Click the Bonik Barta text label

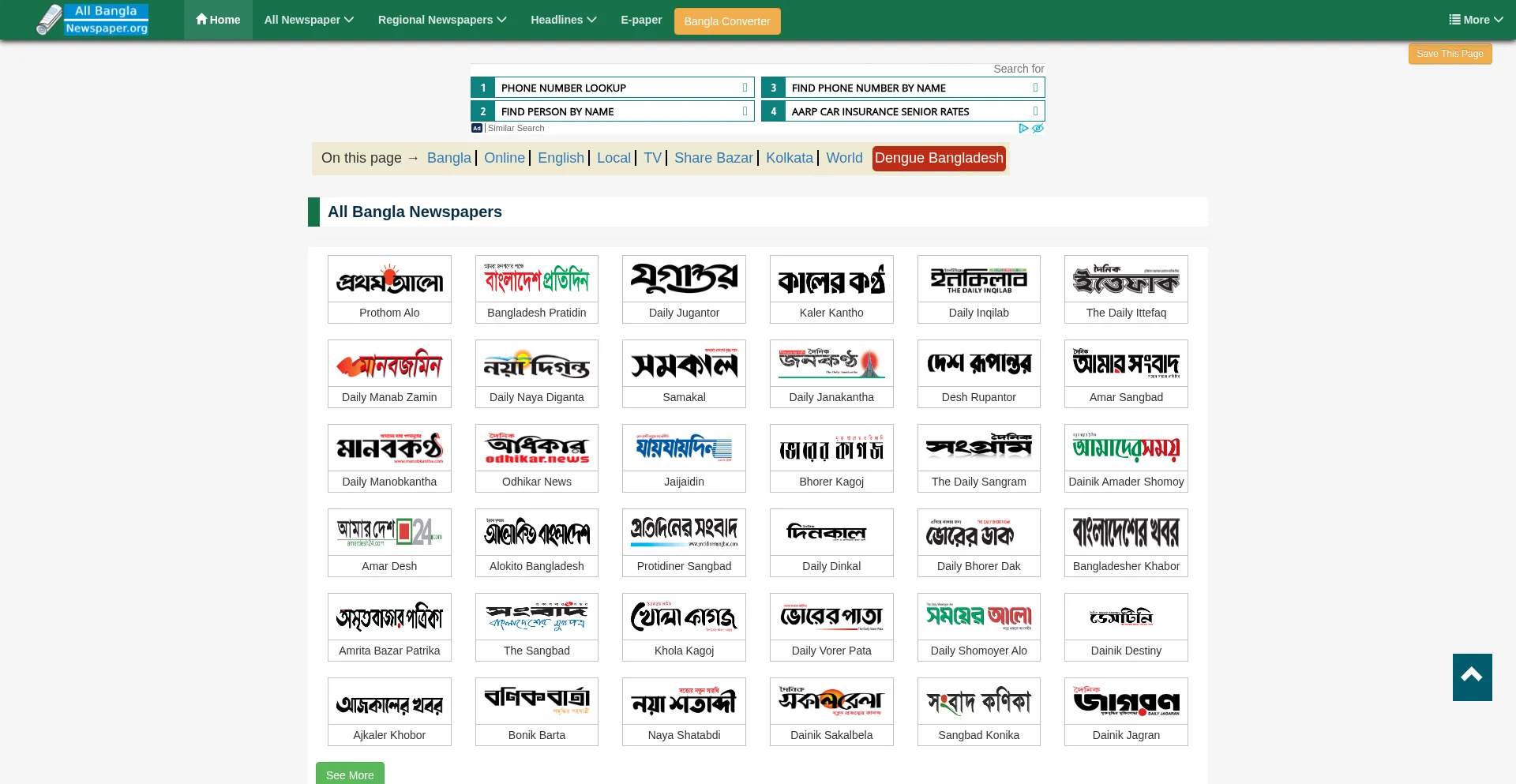pos(537,735)
